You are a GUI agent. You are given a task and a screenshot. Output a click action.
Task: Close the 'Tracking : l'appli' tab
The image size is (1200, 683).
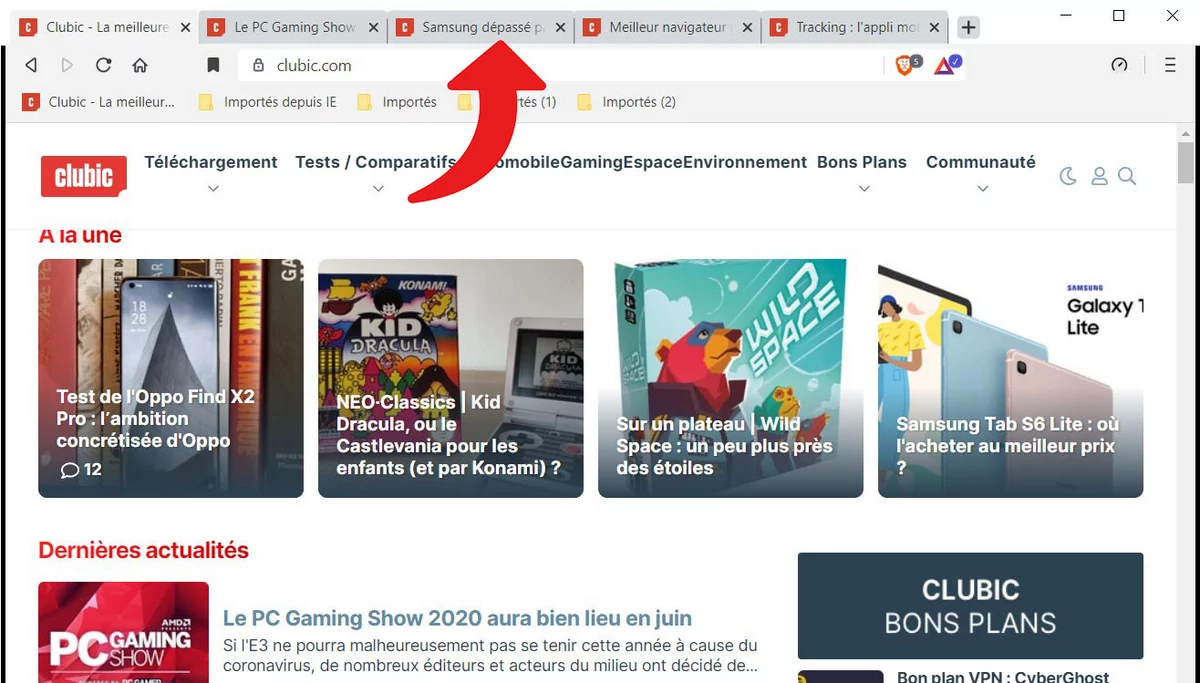(934, 28)
